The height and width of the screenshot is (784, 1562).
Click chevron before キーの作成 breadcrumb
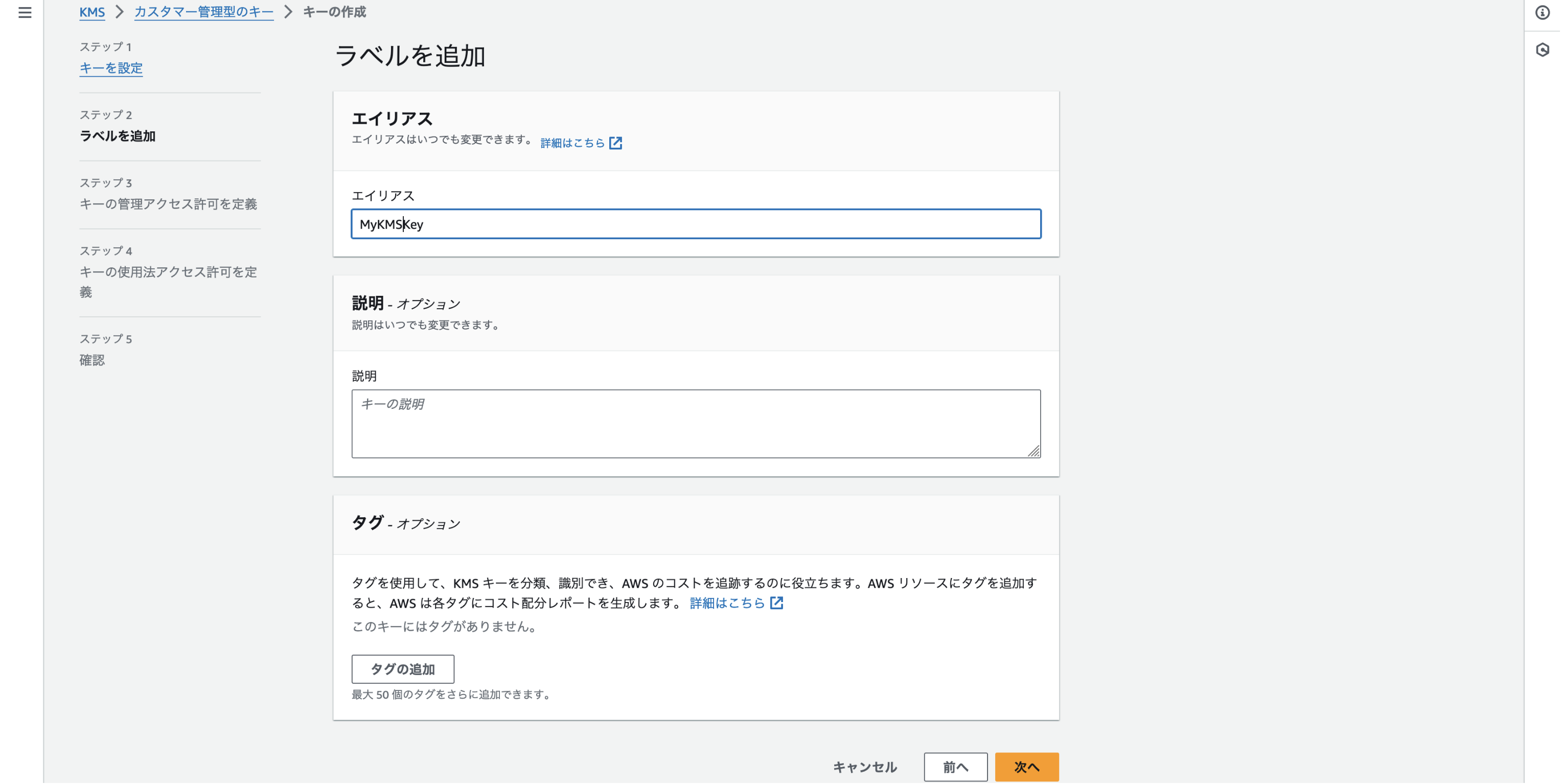point(288,12)
